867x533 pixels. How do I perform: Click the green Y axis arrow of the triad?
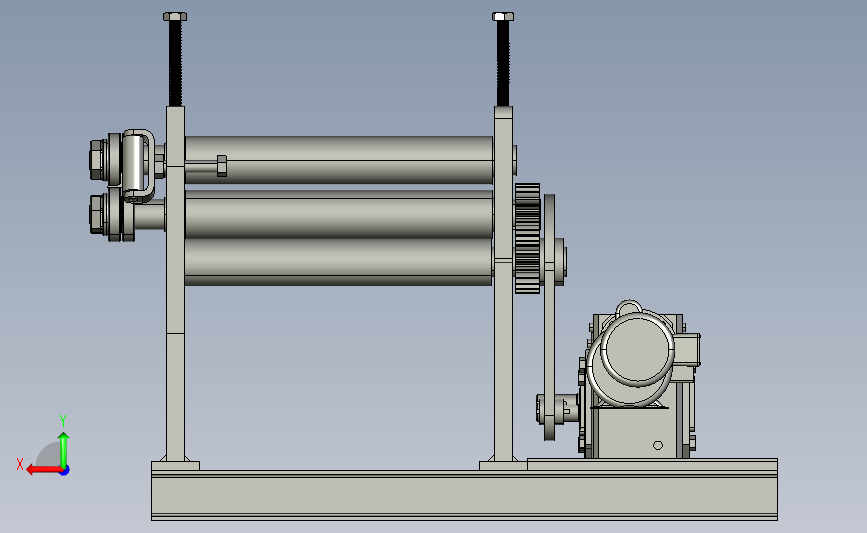click(x=64, y=450)
